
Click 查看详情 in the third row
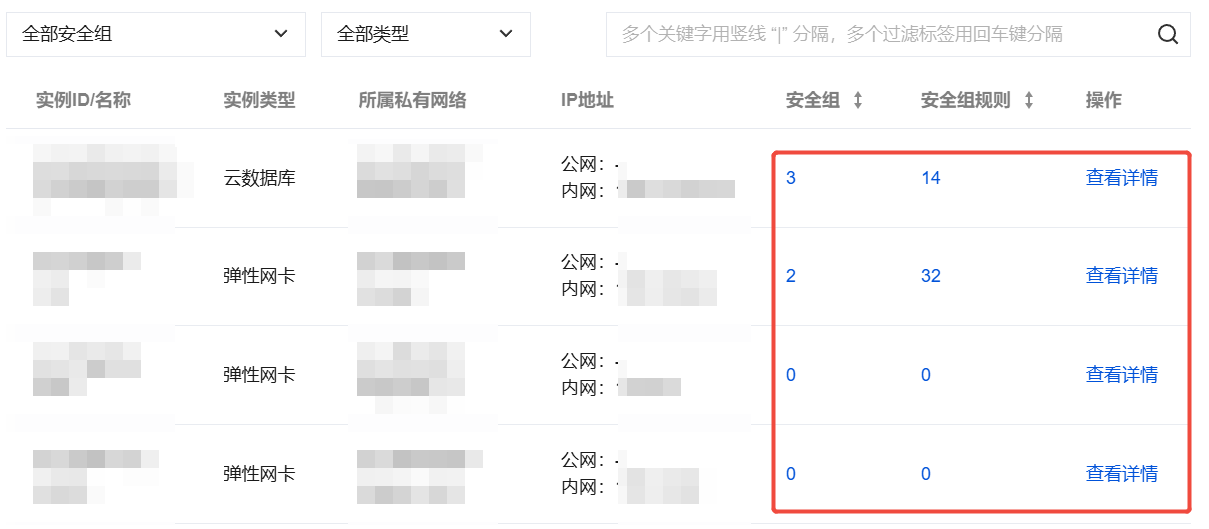1121,375
